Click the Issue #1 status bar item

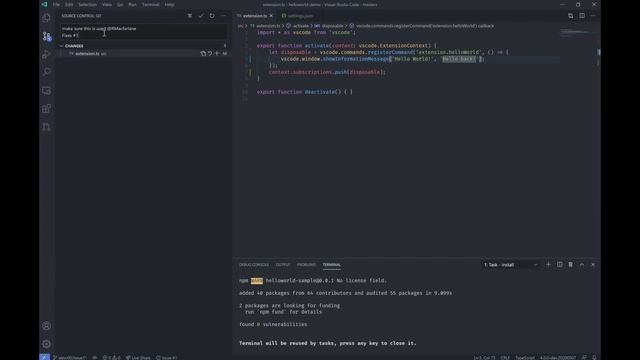click(x=167, y=358)
